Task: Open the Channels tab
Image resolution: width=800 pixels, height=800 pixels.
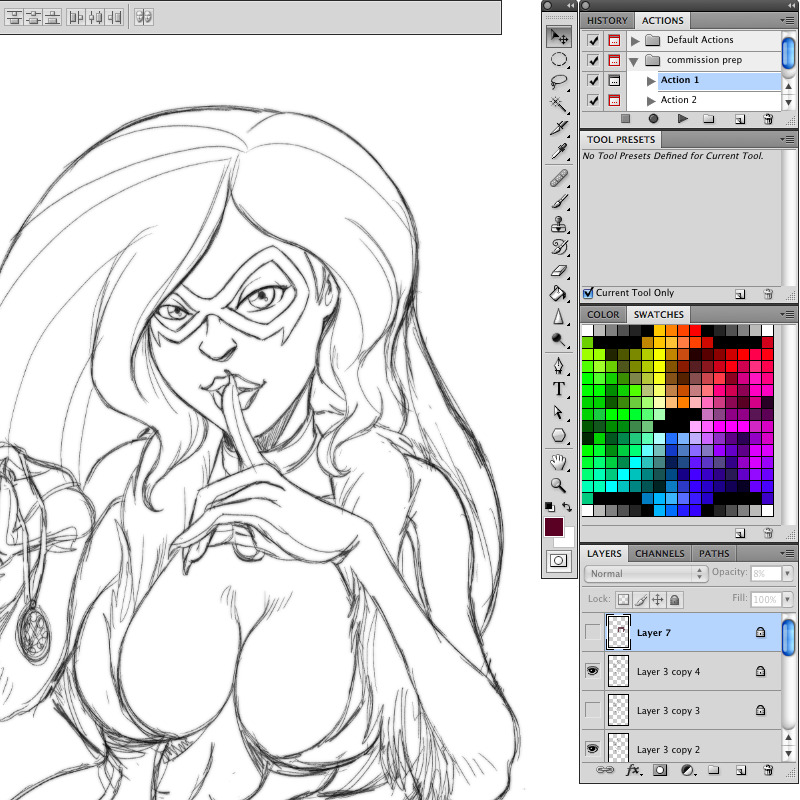Action: pyautogui.click(x=659, y=554)
